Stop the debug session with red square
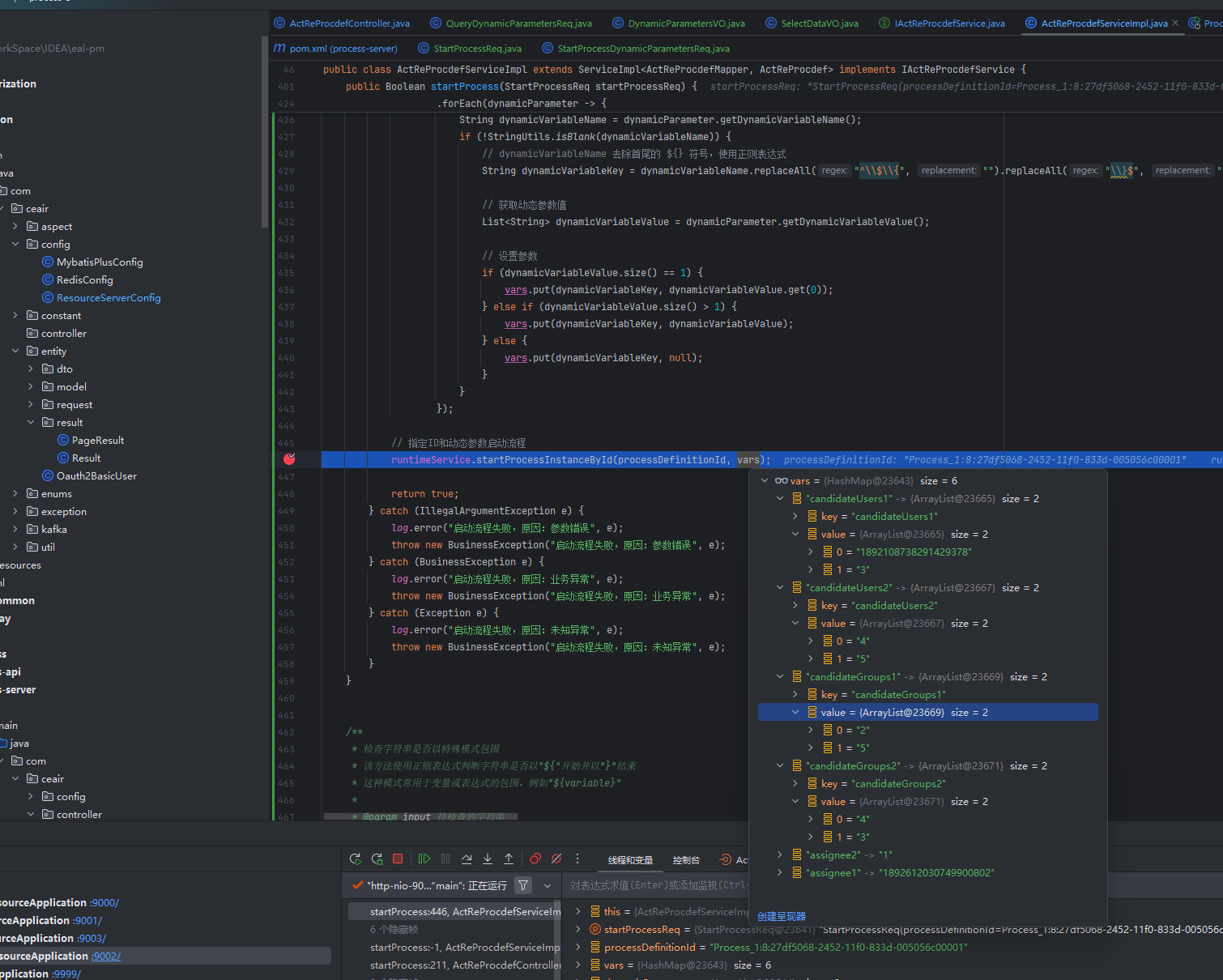 pos(398,859)
